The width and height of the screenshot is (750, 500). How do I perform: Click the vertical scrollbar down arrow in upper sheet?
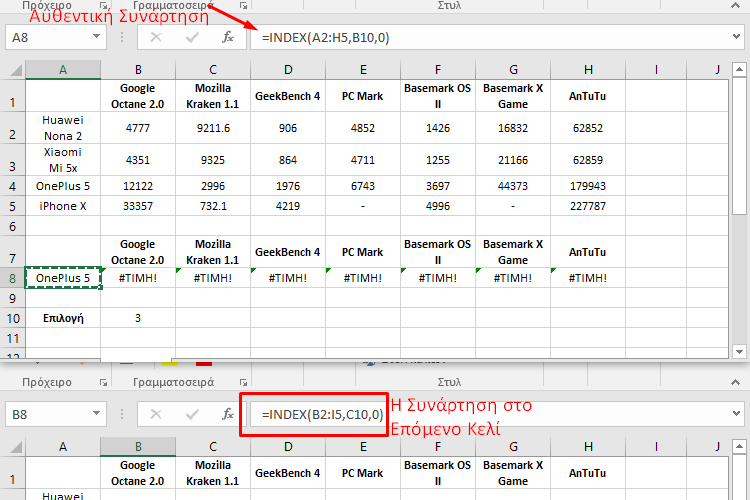(739, 351)
